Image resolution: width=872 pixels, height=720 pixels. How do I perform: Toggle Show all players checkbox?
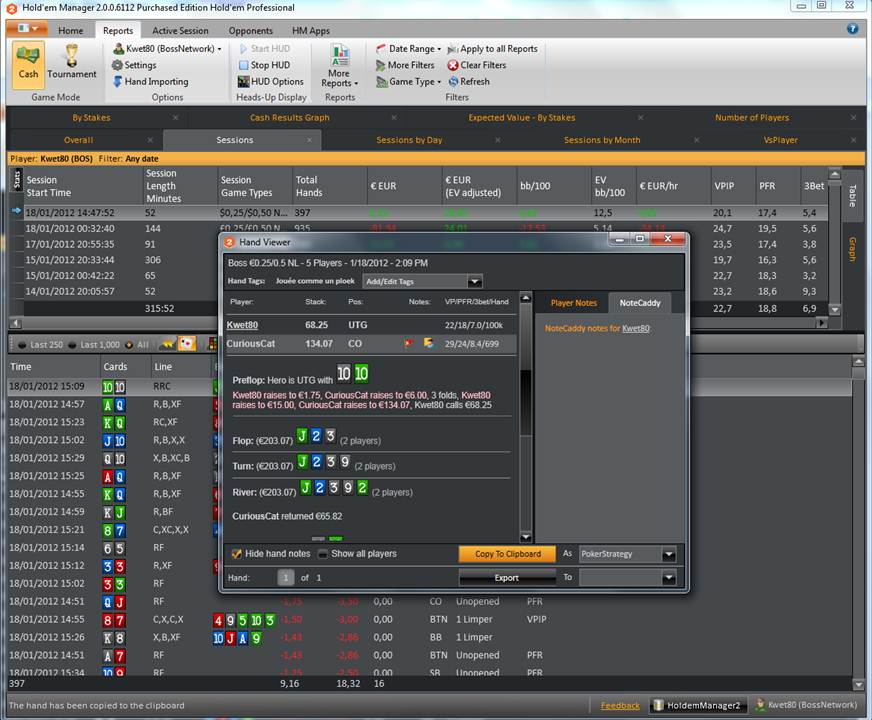pos(323,554)
